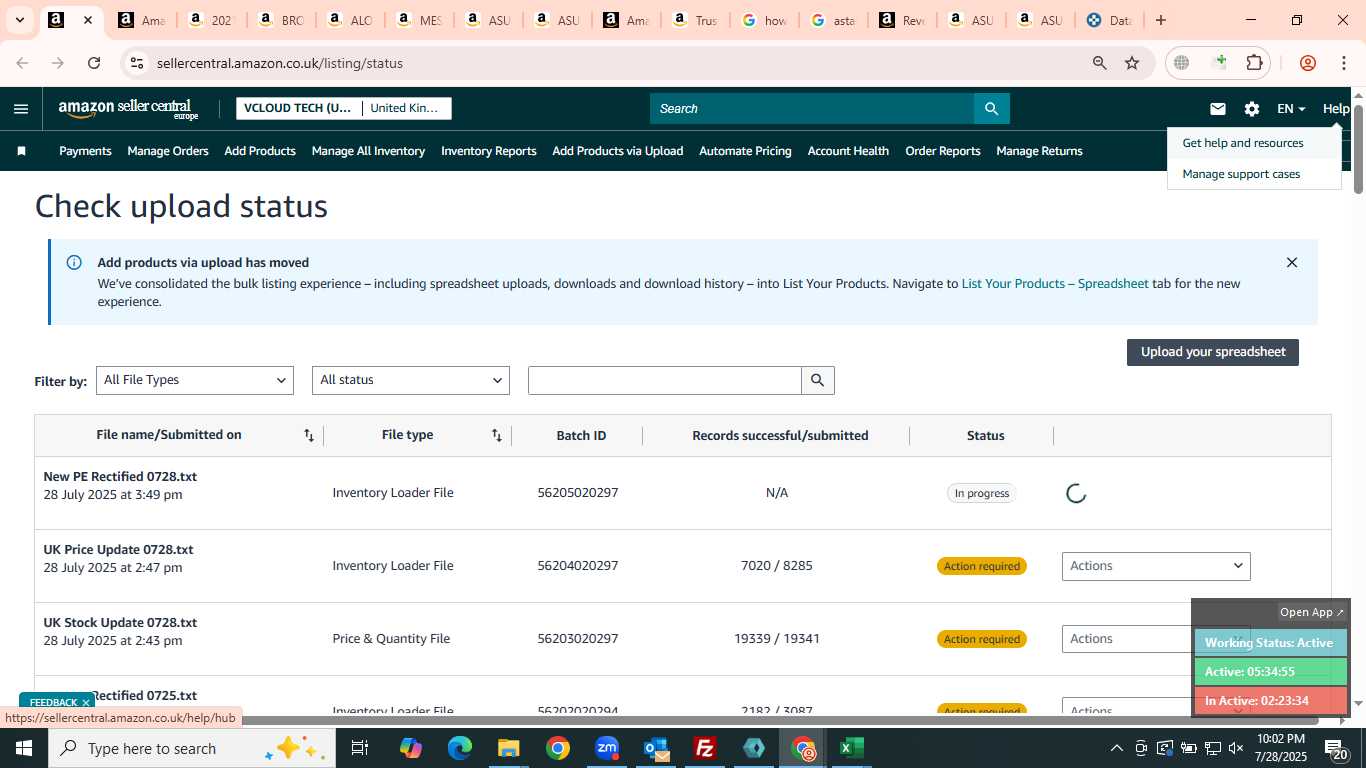This screenshot has height=768, width=1366.
Task: Show hidden system tray icons chevron
Action: point(1116,748)
